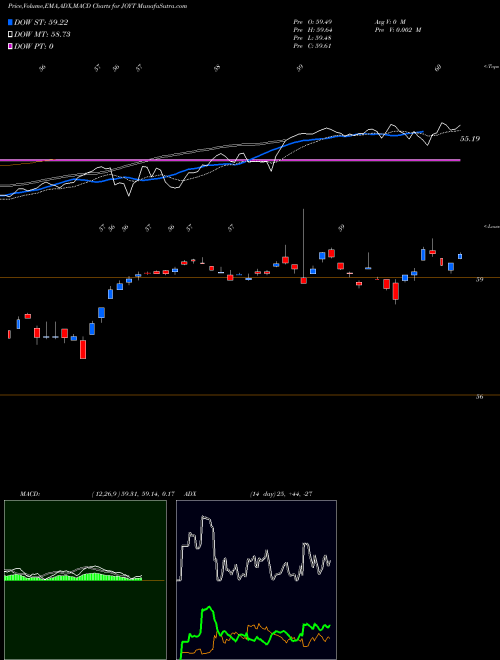Click the horizontal magenta DOW PT line
Screen dimensions: 500x660
(x=230, y=160)
